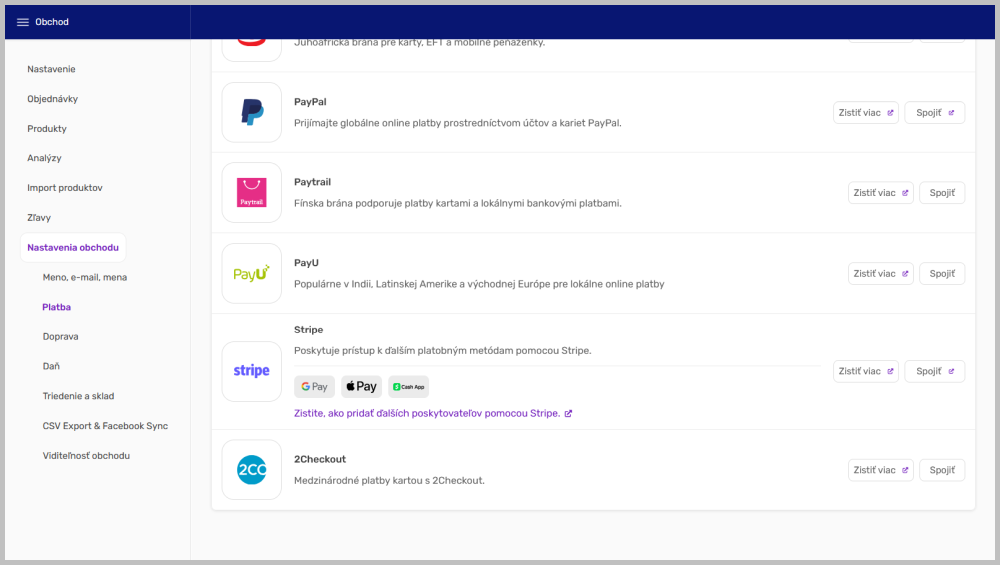Select the Cash App badge
1000x565 pixels.
tap(408, 387)
